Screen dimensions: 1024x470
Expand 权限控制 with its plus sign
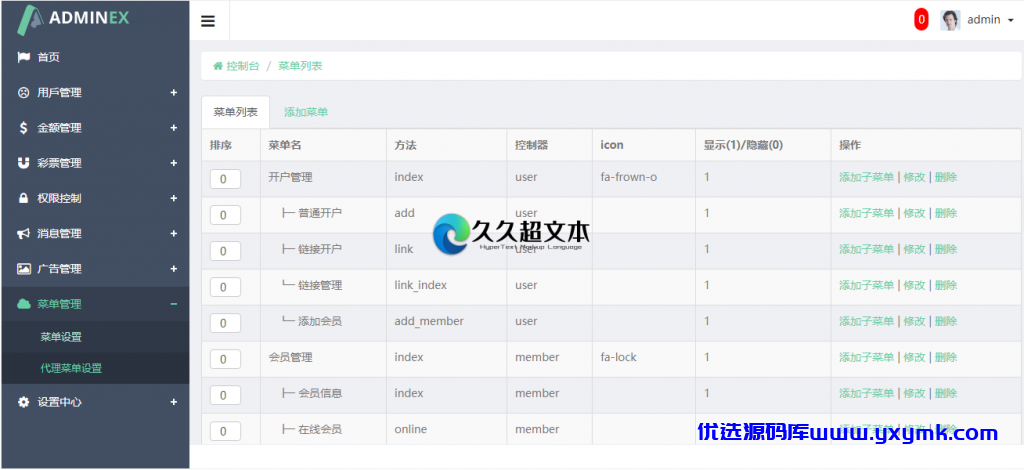tap(174, 198)
